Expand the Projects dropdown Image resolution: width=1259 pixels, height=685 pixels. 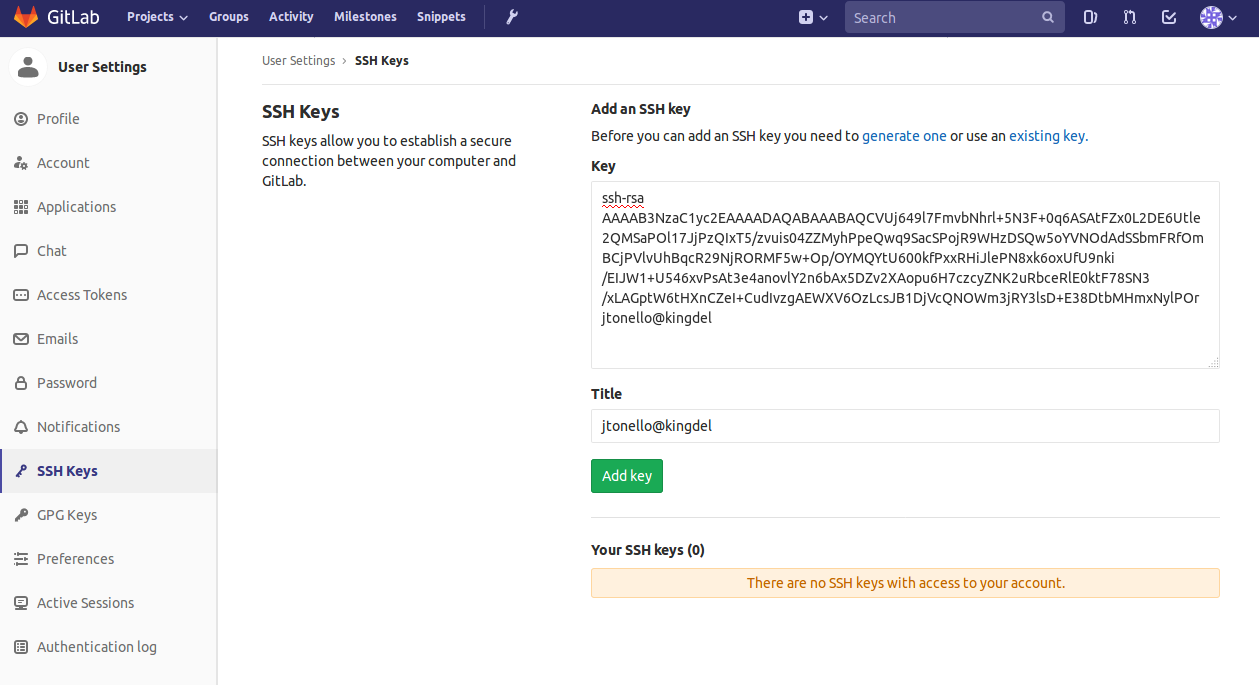156,17
